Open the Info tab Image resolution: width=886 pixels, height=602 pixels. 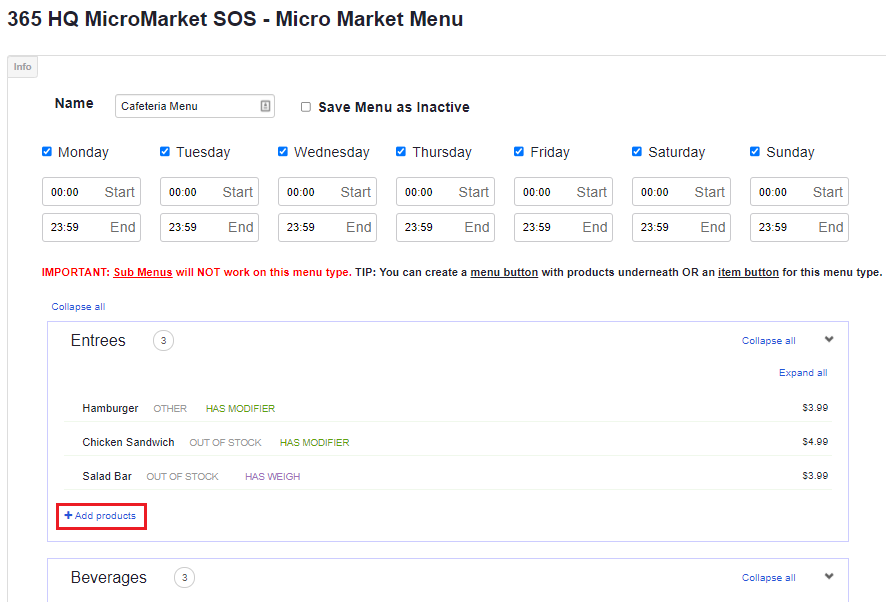click(23, 67)
